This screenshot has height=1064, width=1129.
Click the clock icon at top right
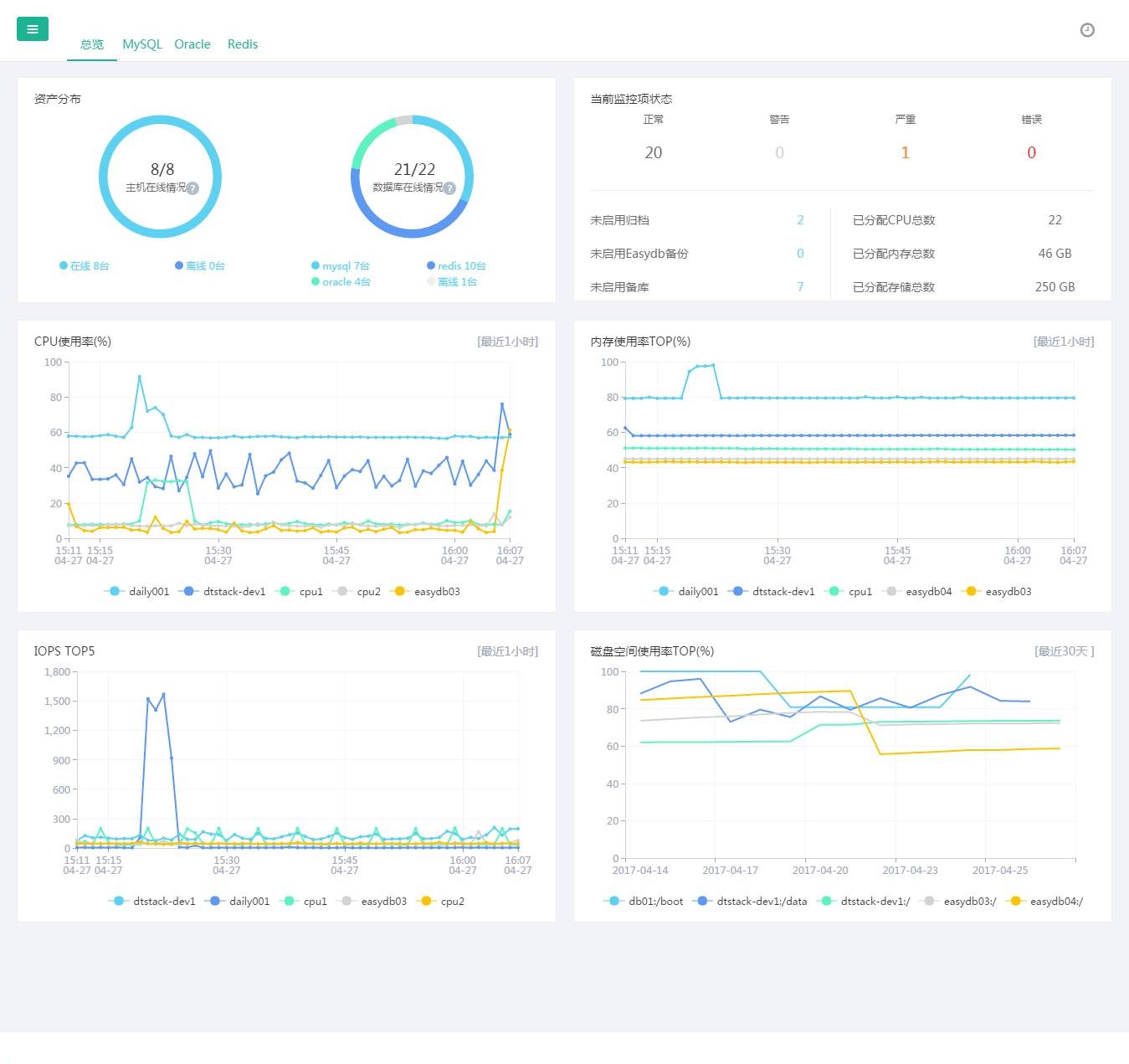(x=1087, y=30)
